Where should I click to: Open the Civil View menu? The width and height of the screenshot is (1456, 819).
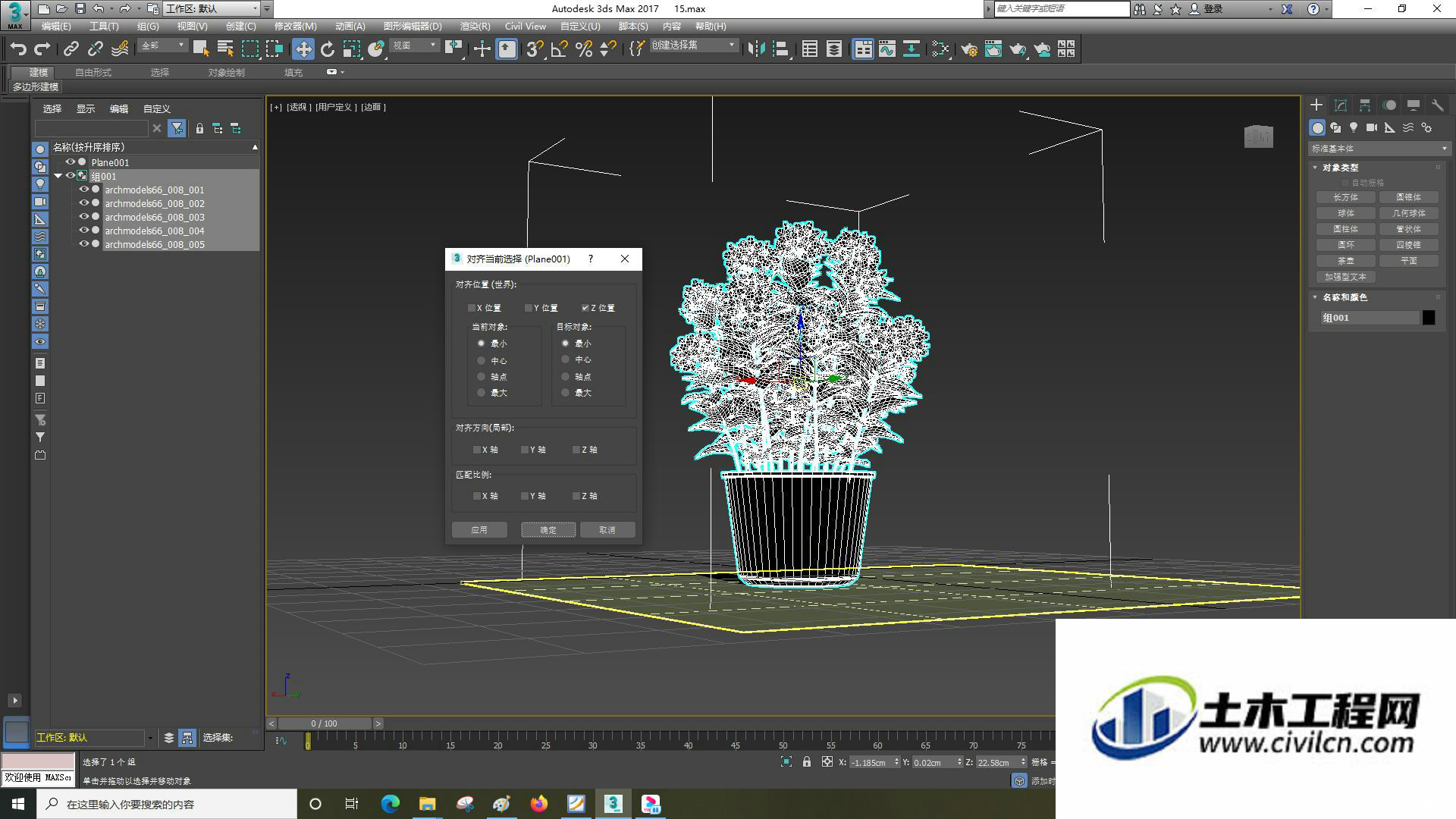(525, 27)
